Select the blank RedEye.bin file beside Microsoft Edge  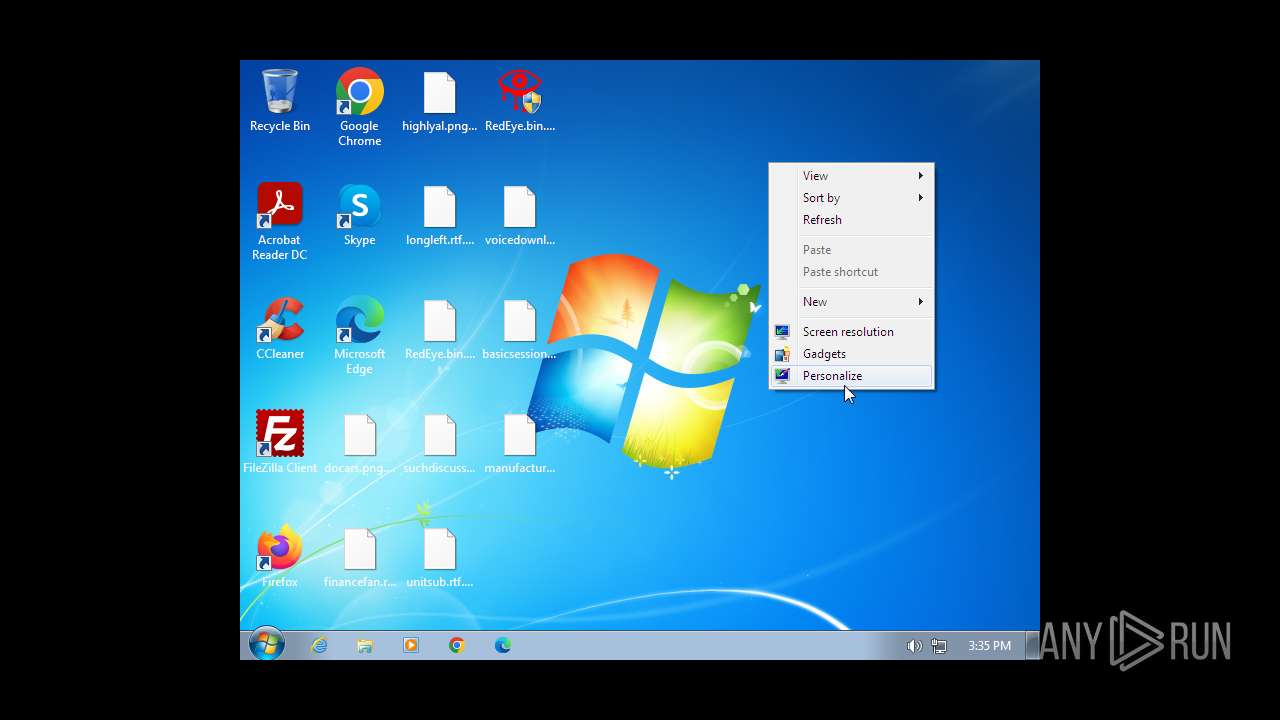[439, 328]
